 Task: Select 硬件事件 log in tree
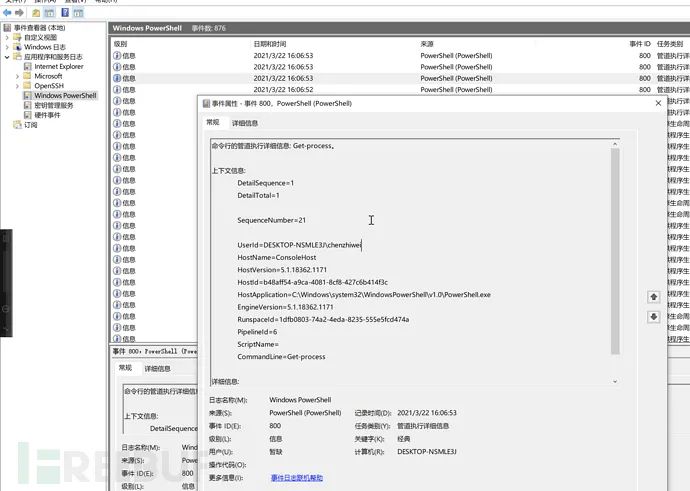(47, 115)
